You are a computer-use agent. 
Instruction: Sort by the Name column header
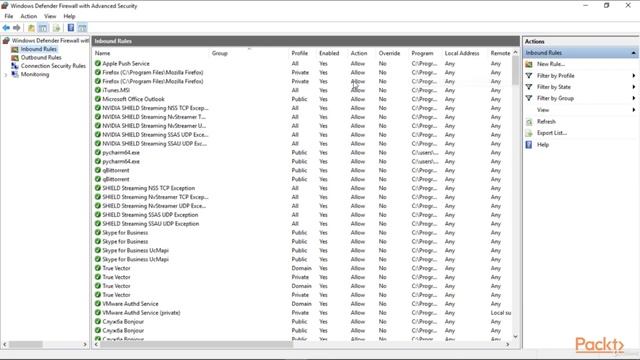102,53
